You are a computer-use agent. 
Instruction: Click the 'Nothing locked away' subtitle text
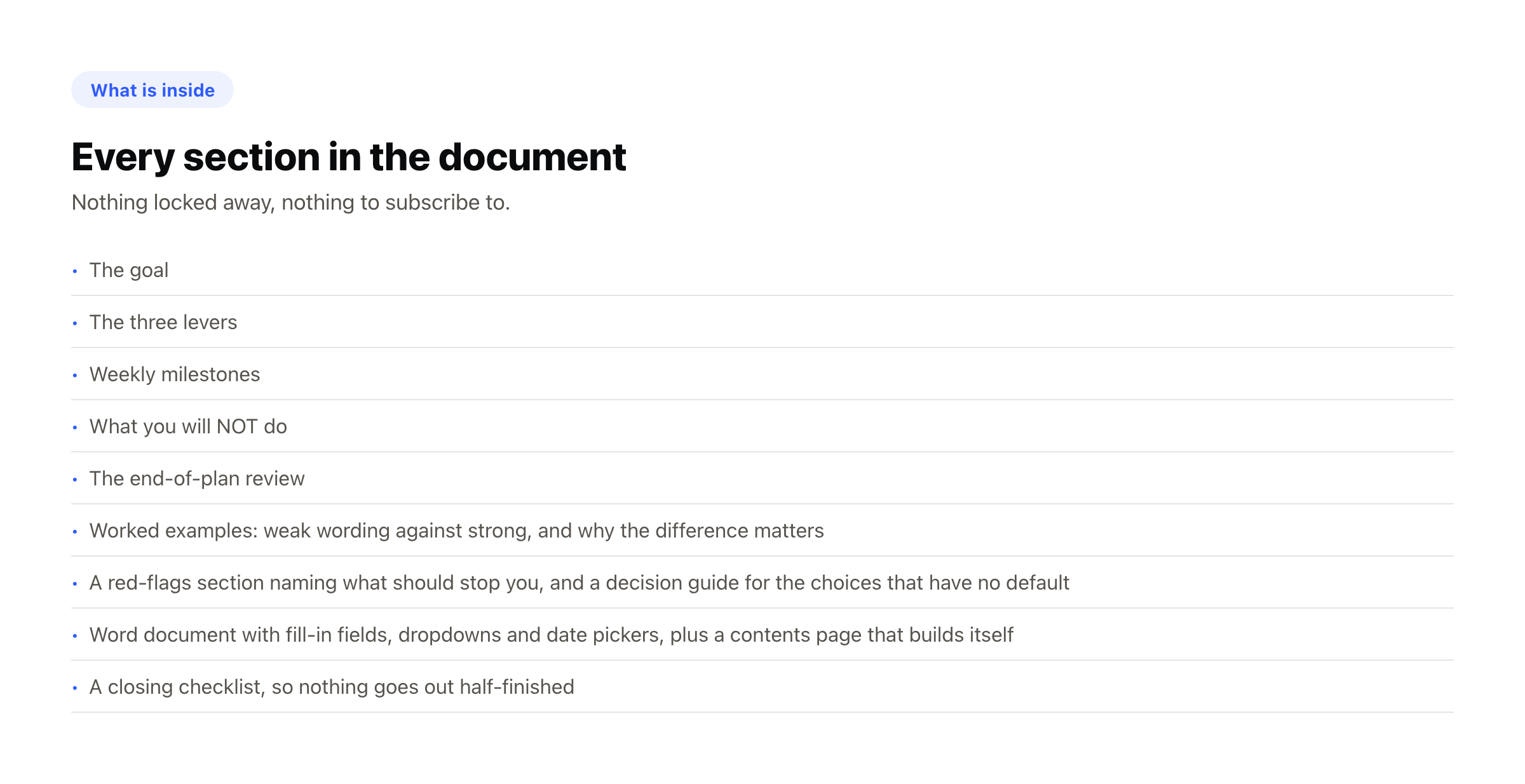point(291,202)
